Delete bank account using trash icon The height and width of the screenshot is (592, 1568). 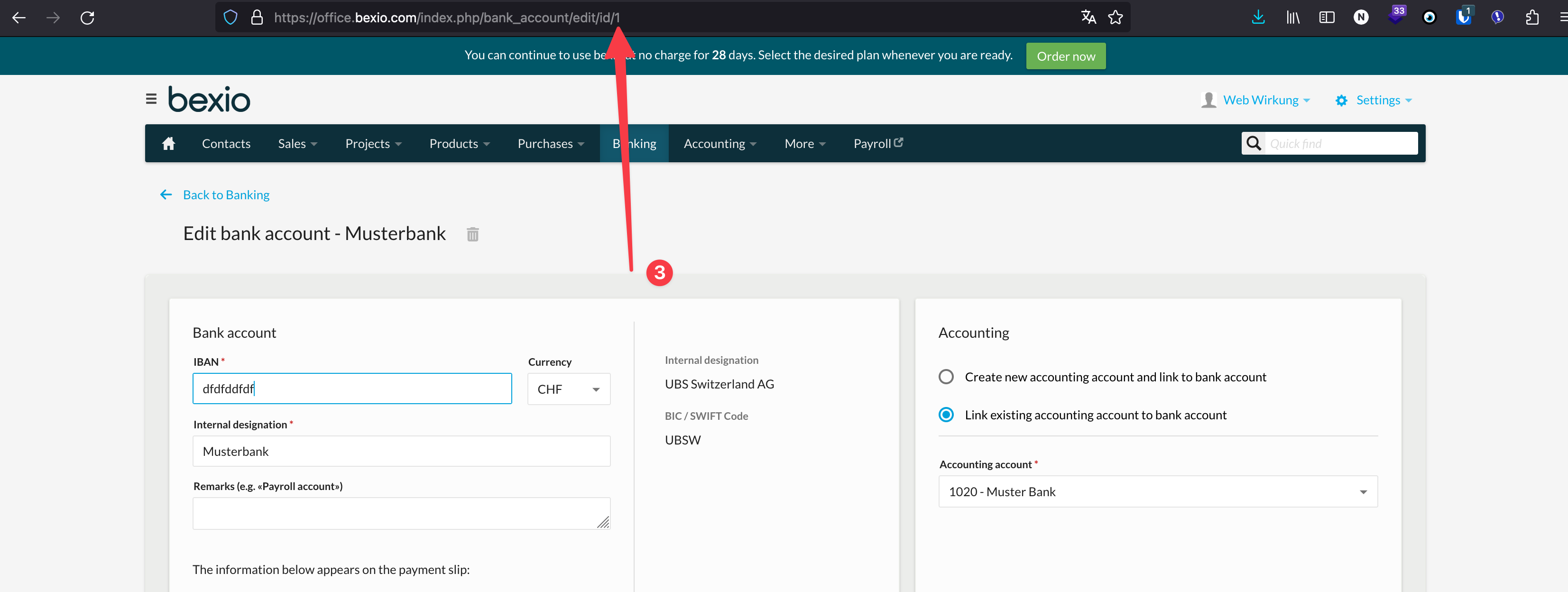pos(473,233)
